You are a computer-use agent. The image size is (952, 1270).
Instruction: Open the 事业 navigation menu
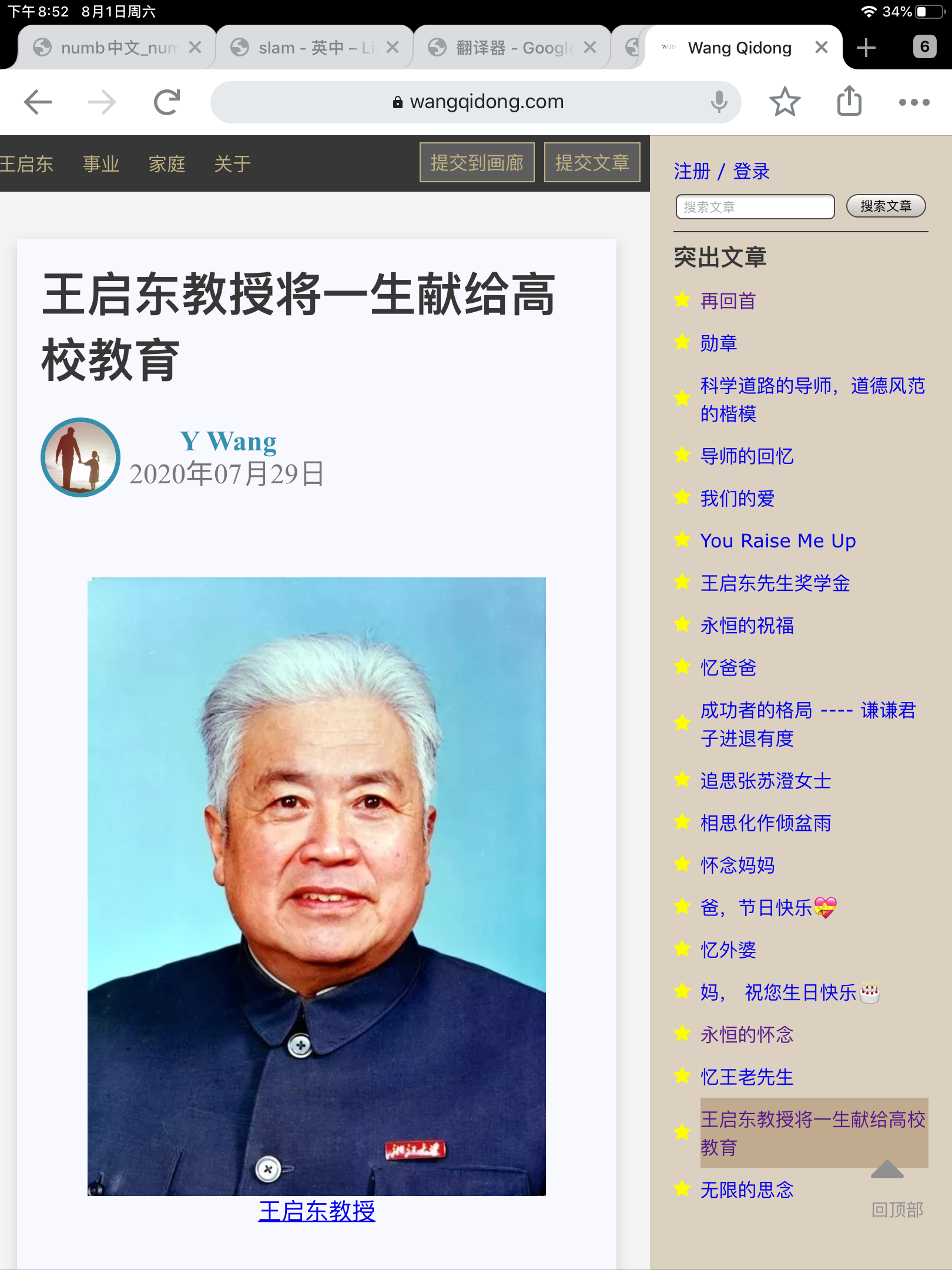pyautogui.click(x=101, y=164)
